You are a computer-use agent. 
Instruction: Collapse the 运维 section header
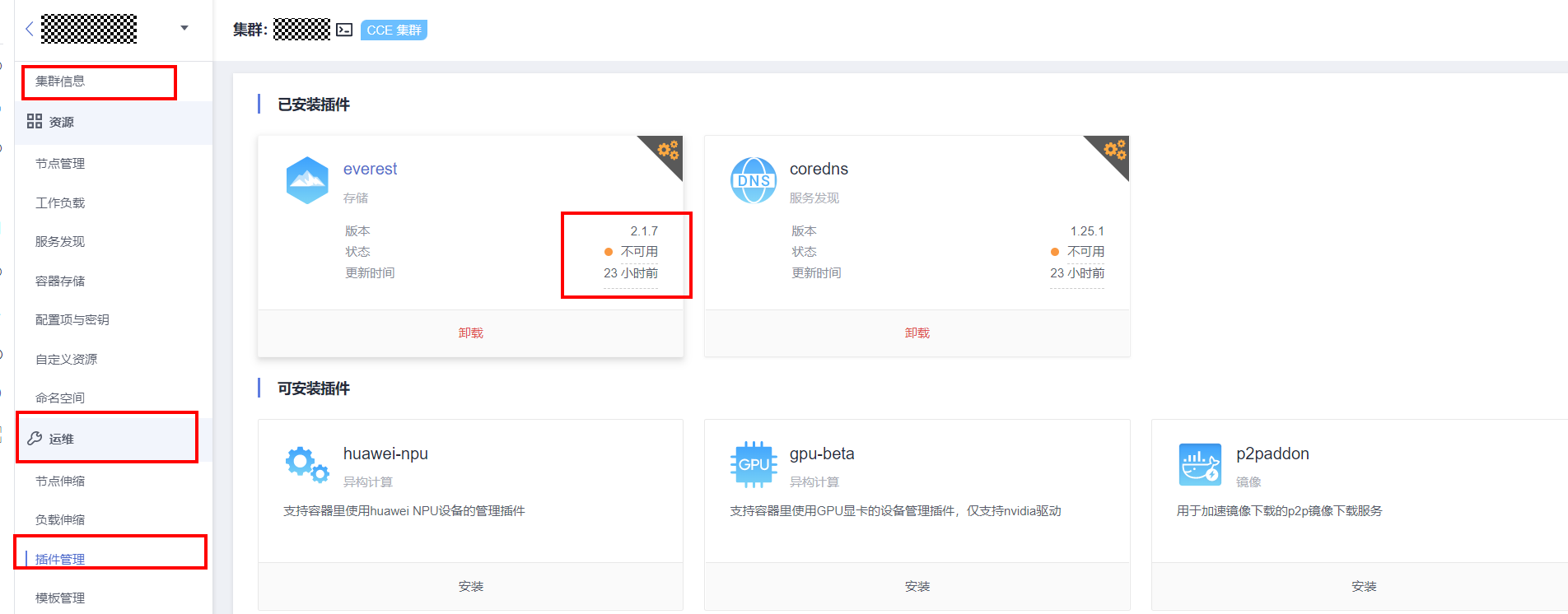point(114,439)
